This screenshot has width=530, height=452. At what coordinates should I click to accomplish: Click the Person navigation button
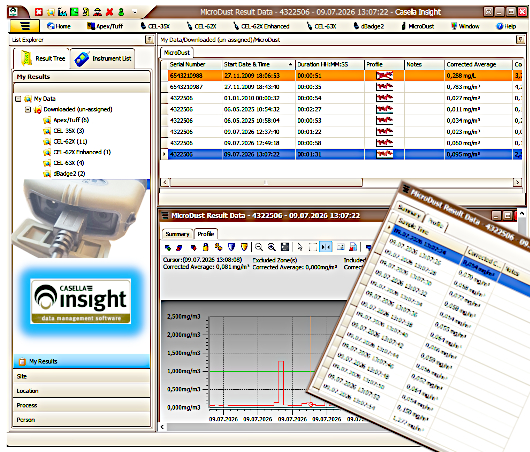point(81,420)
